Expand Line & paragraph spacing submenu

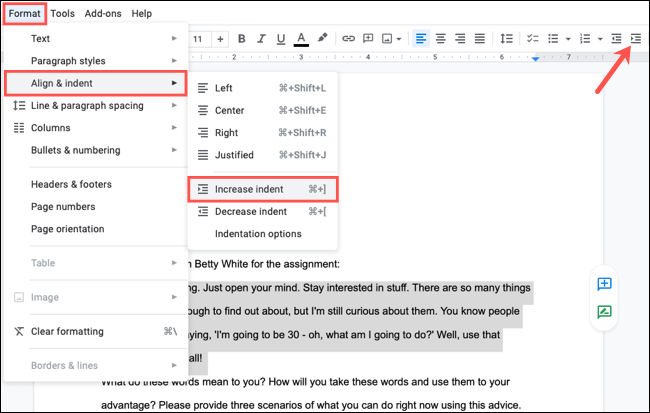point(95,106)
